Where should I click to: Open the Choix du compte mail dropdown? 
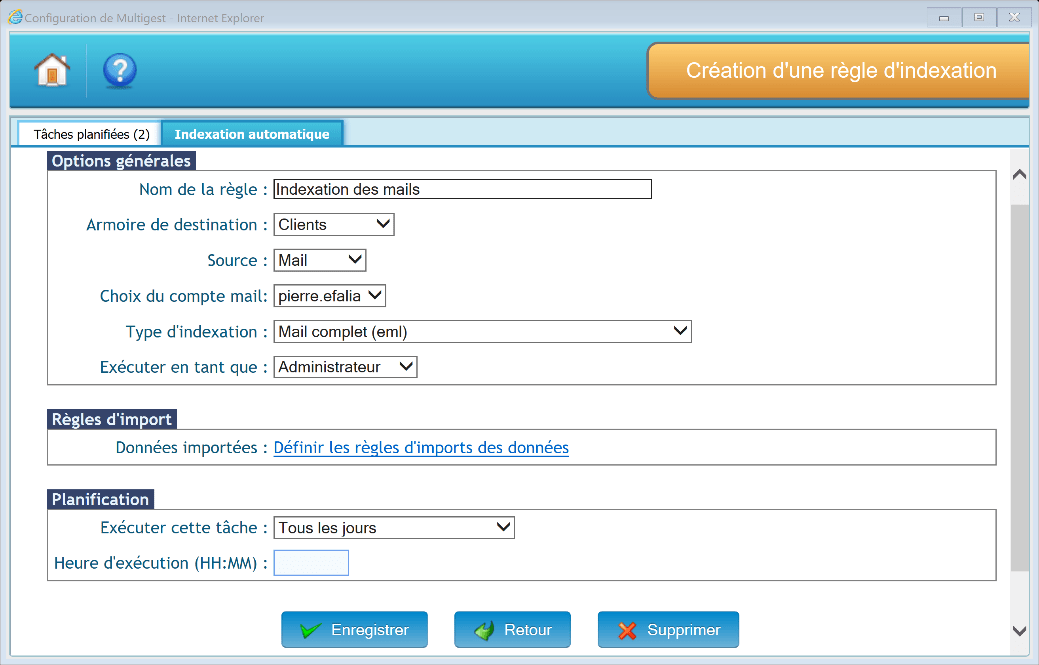pos(329,296)
